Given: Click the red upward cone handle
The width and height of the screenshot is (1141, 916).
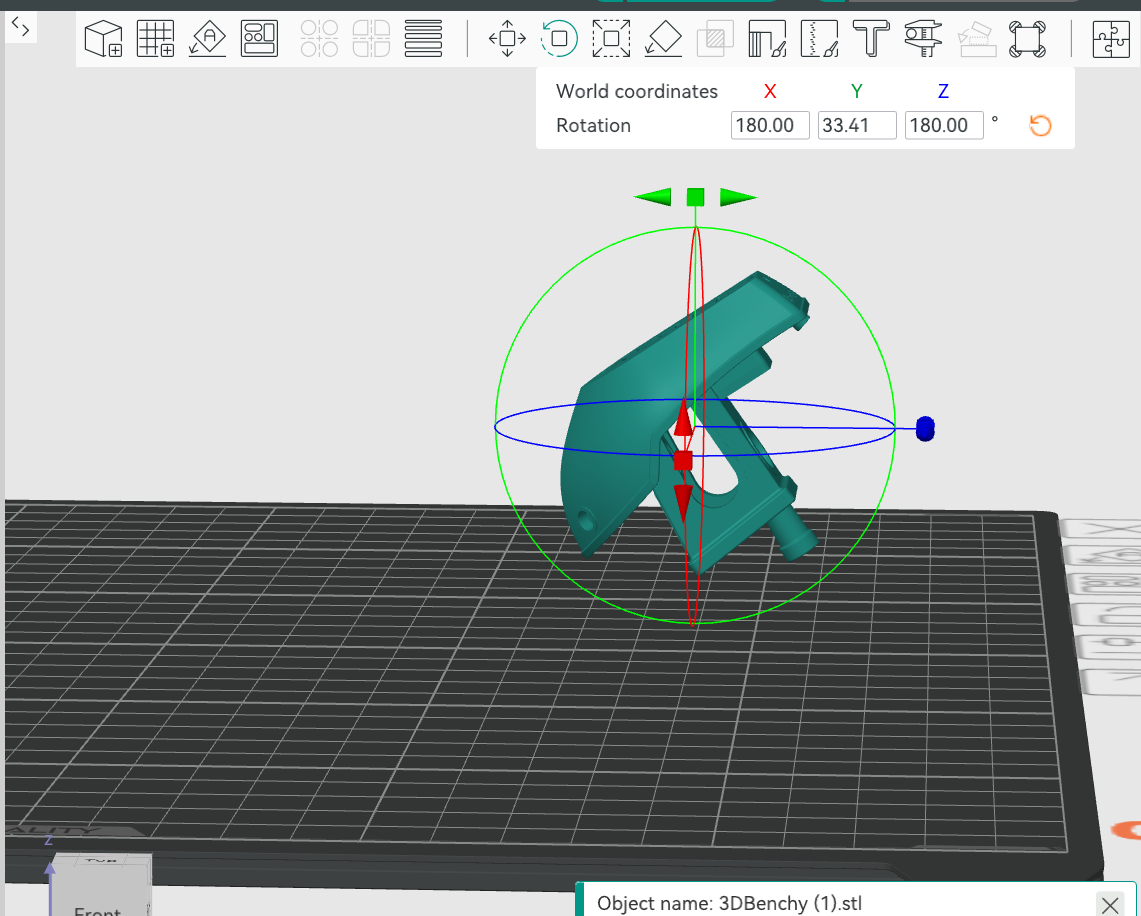Looking at the screenshot, I should click(x=683, y=418).
